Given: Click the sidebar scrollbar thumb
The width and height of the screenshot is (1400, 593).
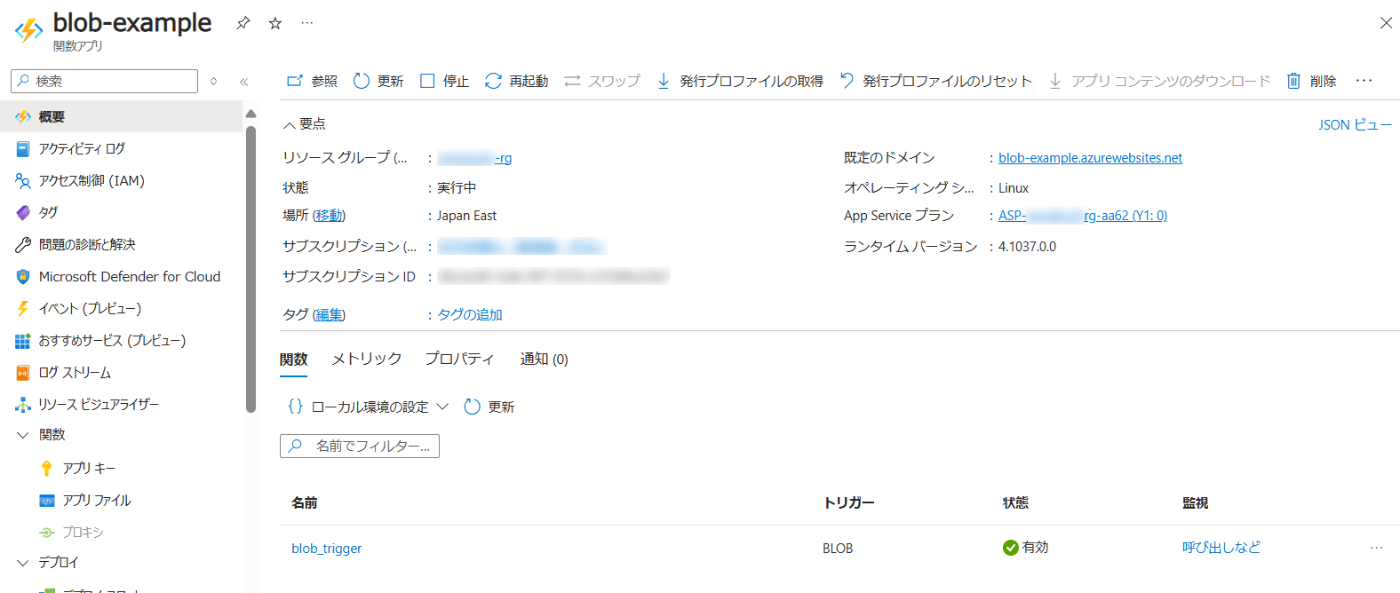Looking at the screenshot, I should (x=251, y=270).
